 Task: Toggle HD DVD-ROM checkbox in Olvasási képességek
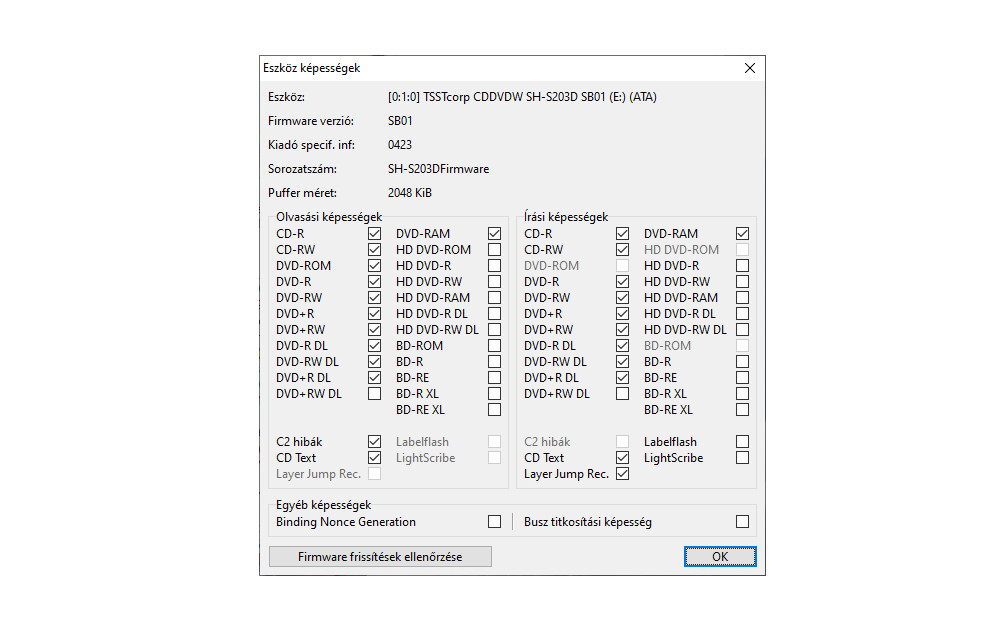click(494, 250)
